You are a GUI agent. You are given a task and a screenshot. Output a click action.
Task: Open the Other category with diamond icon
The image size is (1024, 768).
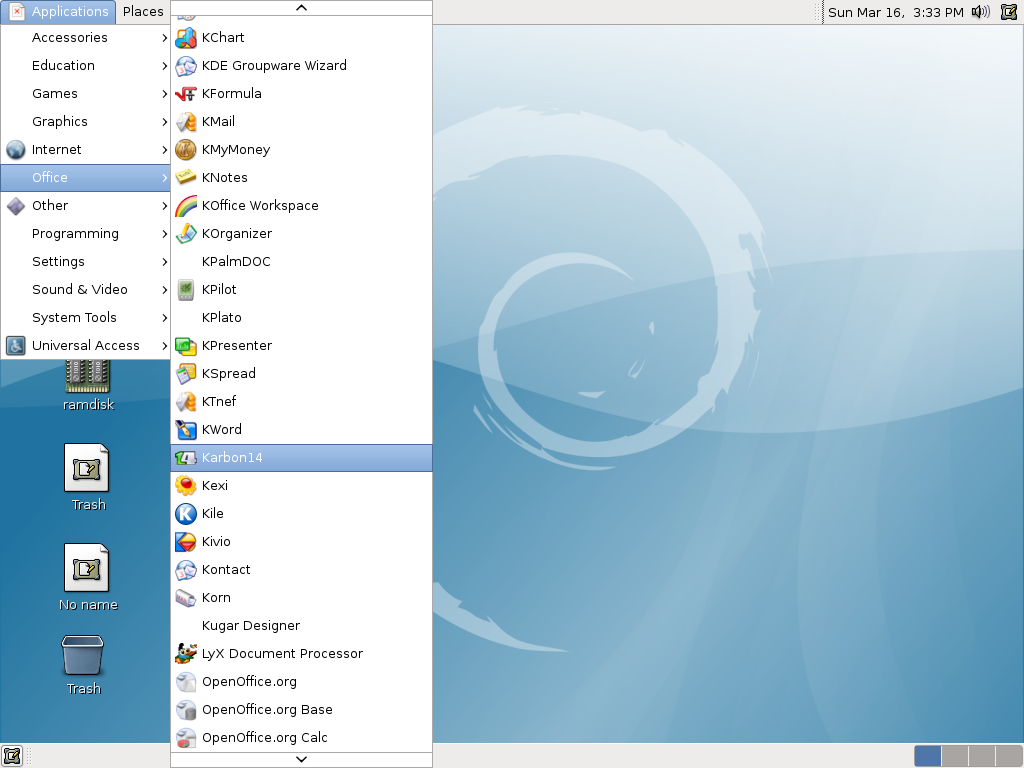click(x=86, y=206)
